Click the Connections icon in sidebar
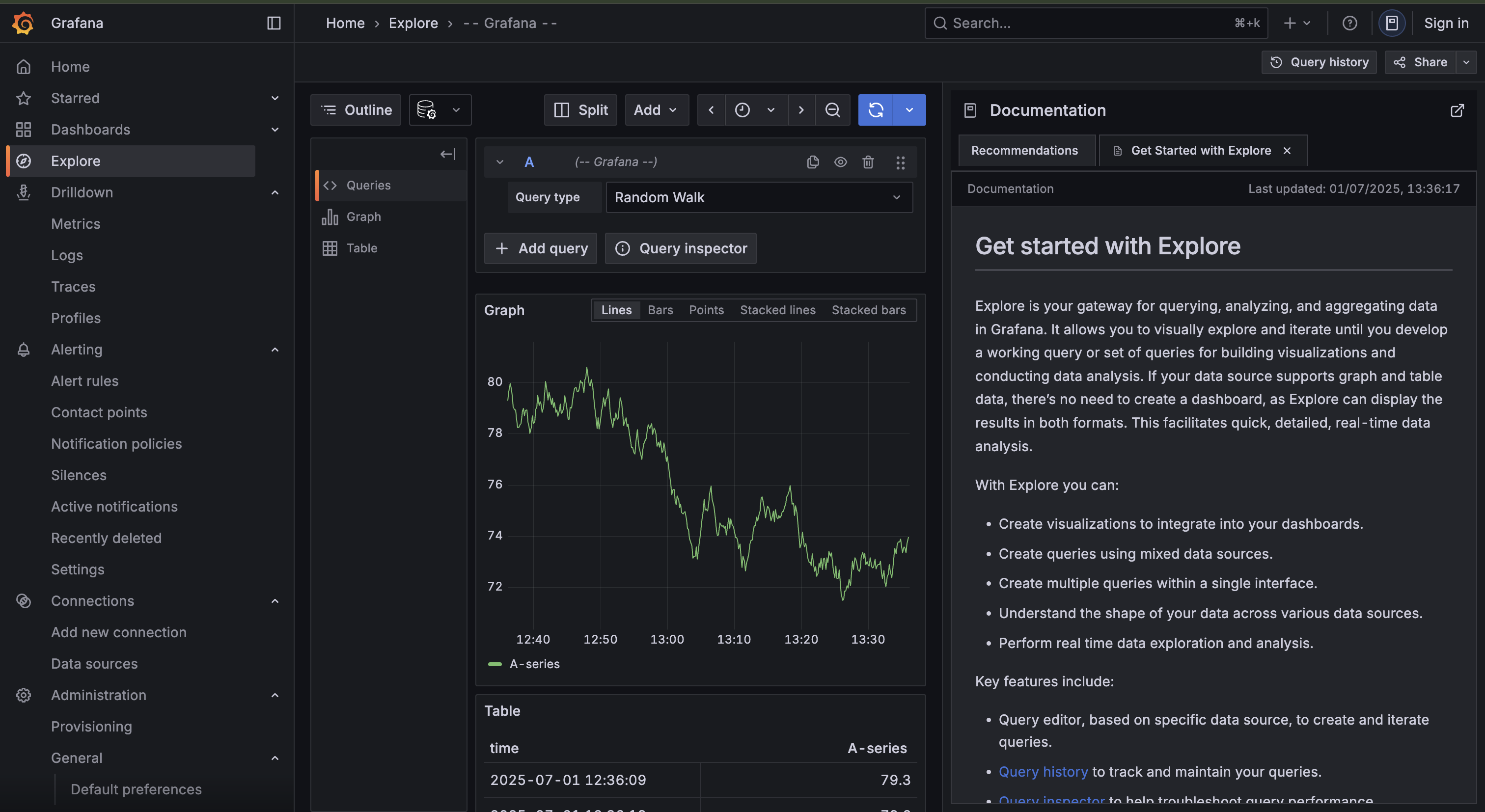Image resolution: width=1485 pixels, height=812 pixels. point(24,601)
